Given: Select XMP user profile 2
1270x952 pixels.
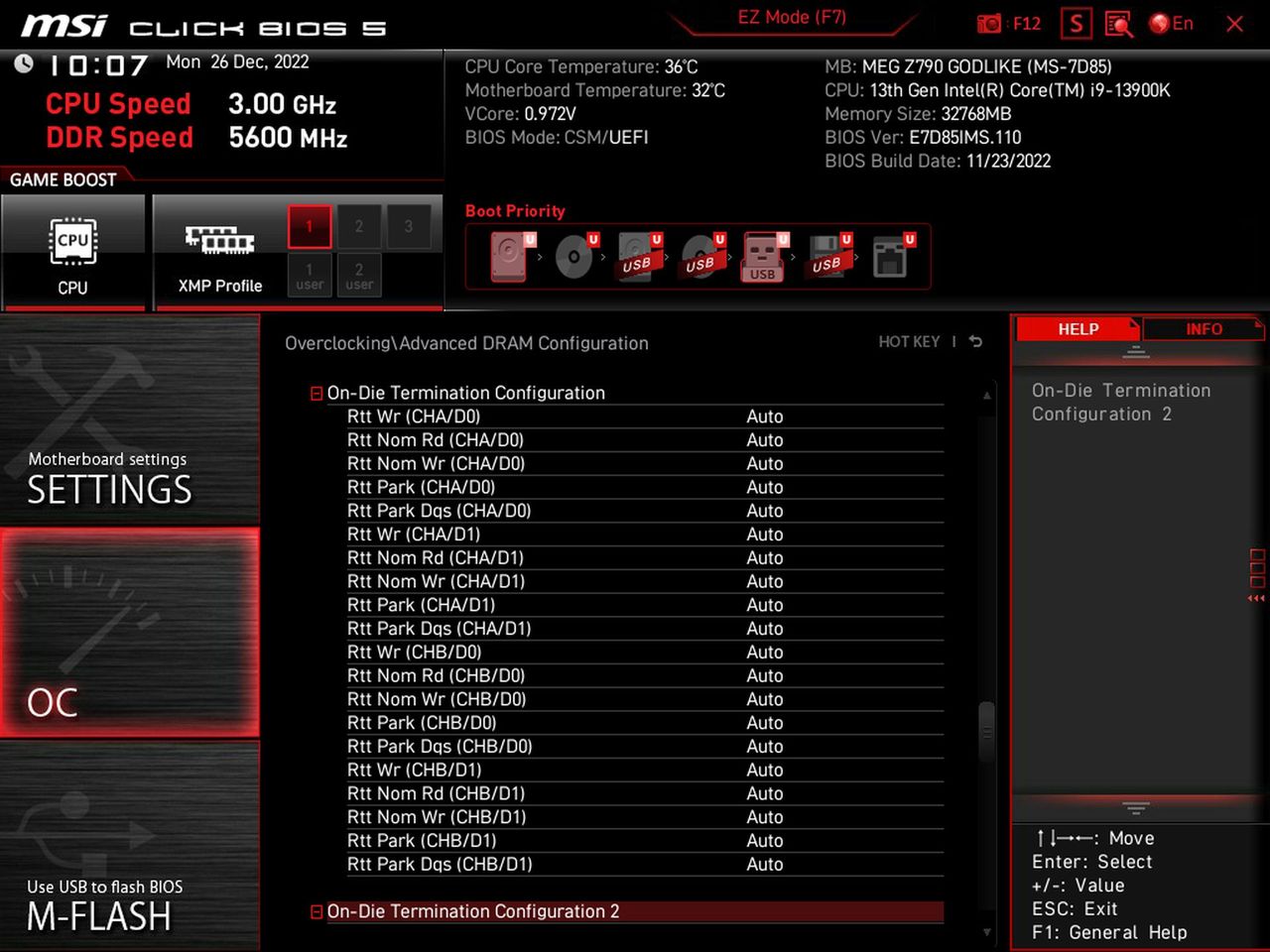Looking at the screenshot, I should (359, 276).
